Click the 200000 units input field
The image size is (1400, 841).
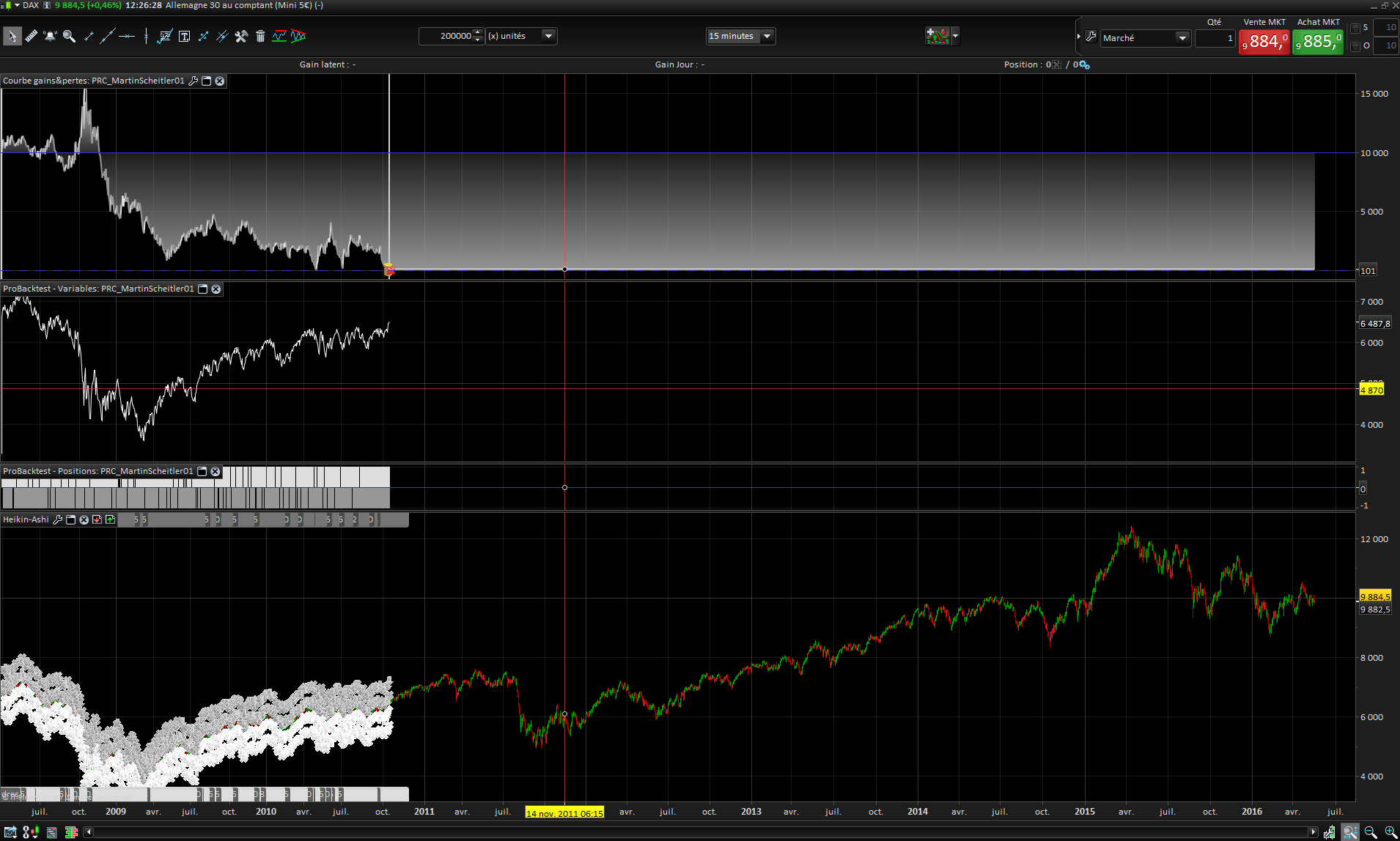coord(446,36)
